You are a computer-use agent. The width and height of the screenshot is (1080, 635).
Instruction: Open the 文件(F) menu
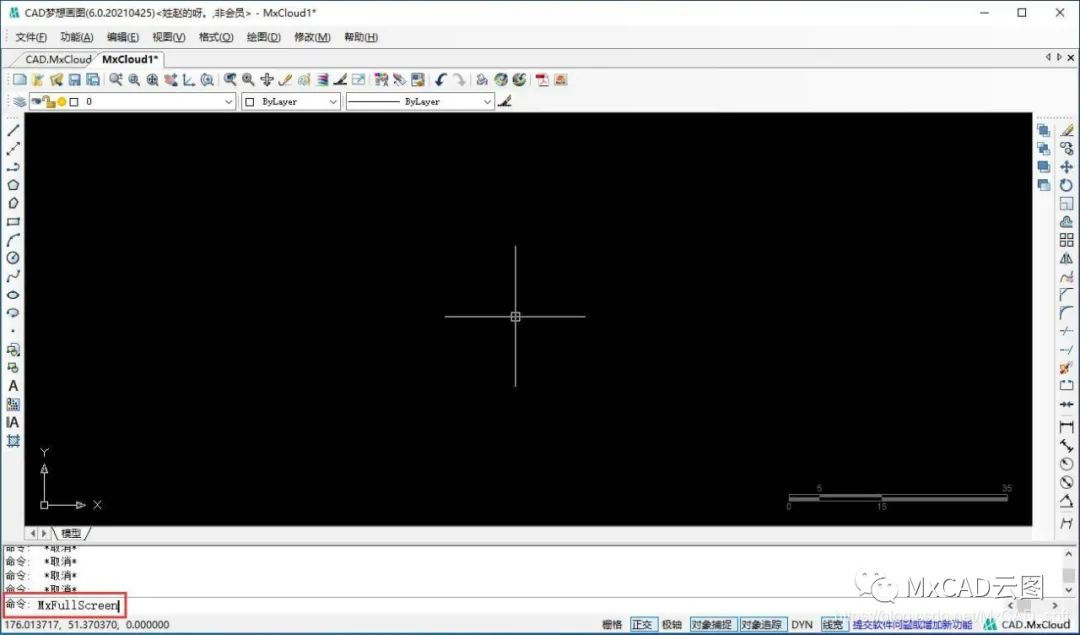31,37
